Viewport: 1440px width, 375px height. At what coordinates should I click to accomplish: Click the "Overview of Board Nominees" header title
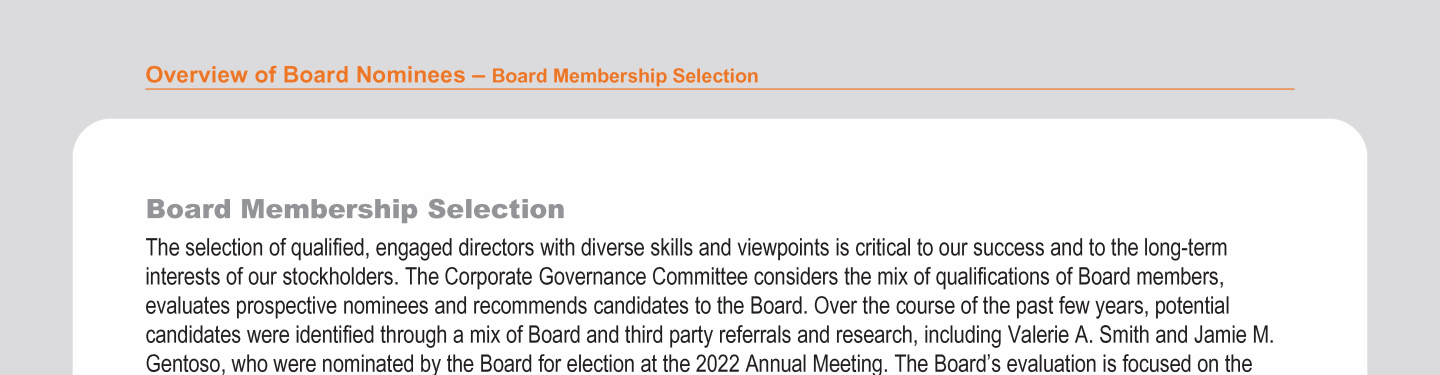coord(305,75)
